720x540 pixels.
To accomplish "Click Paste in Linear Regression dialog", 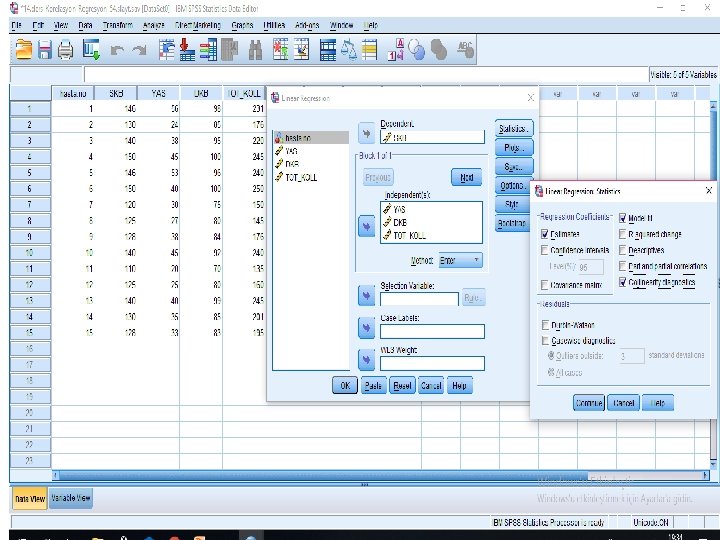I will pyautogui.click(x=373, y=386).
